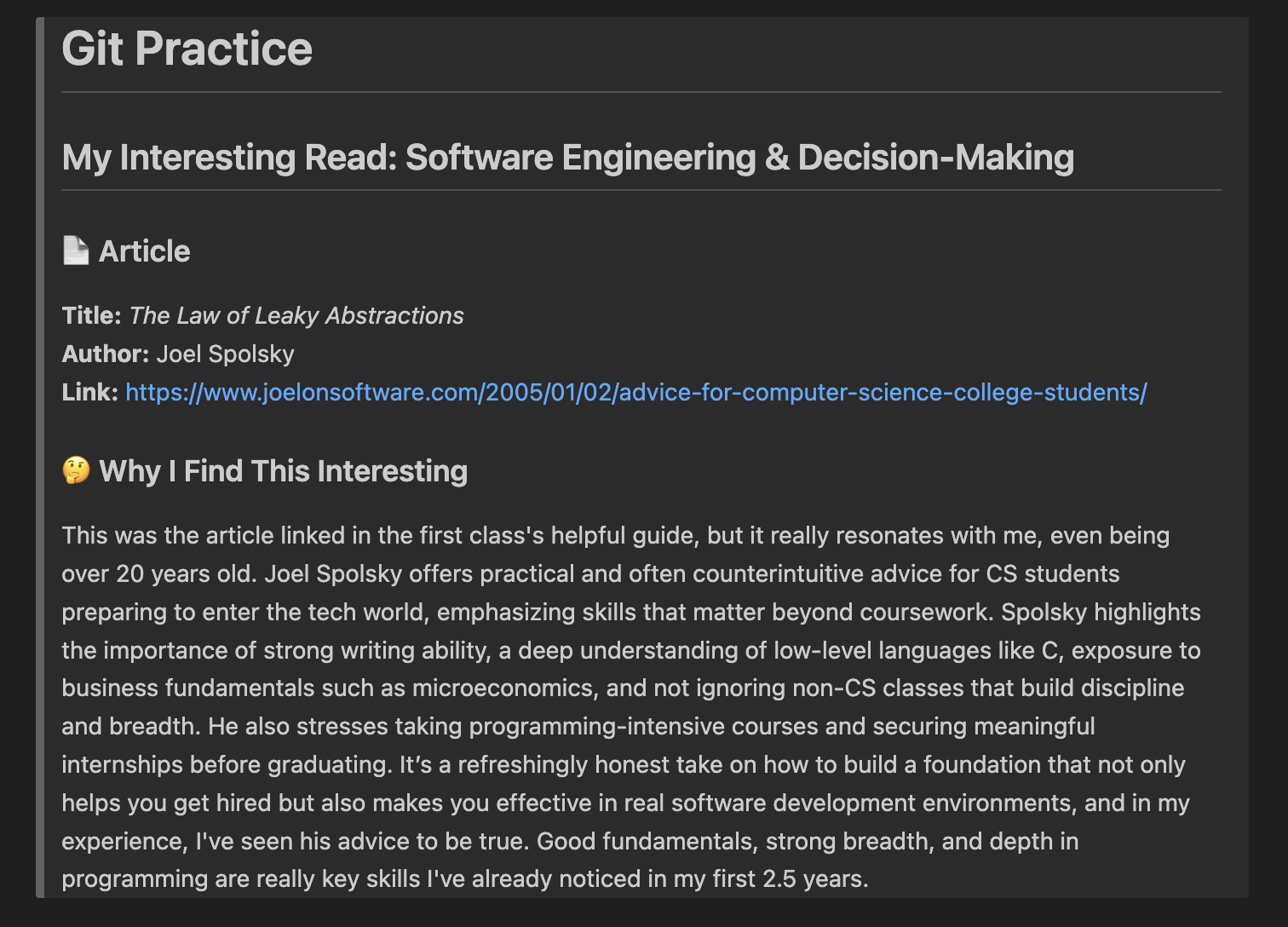
Task: Click the bold Link: label
Action: click(x=89, y=392)
